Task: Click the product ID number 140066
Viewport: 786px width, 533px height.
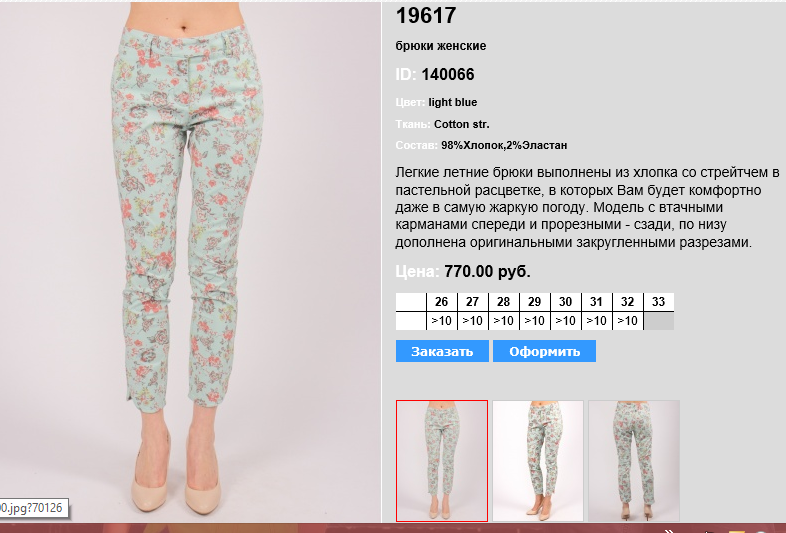Action: click(448, 75)
